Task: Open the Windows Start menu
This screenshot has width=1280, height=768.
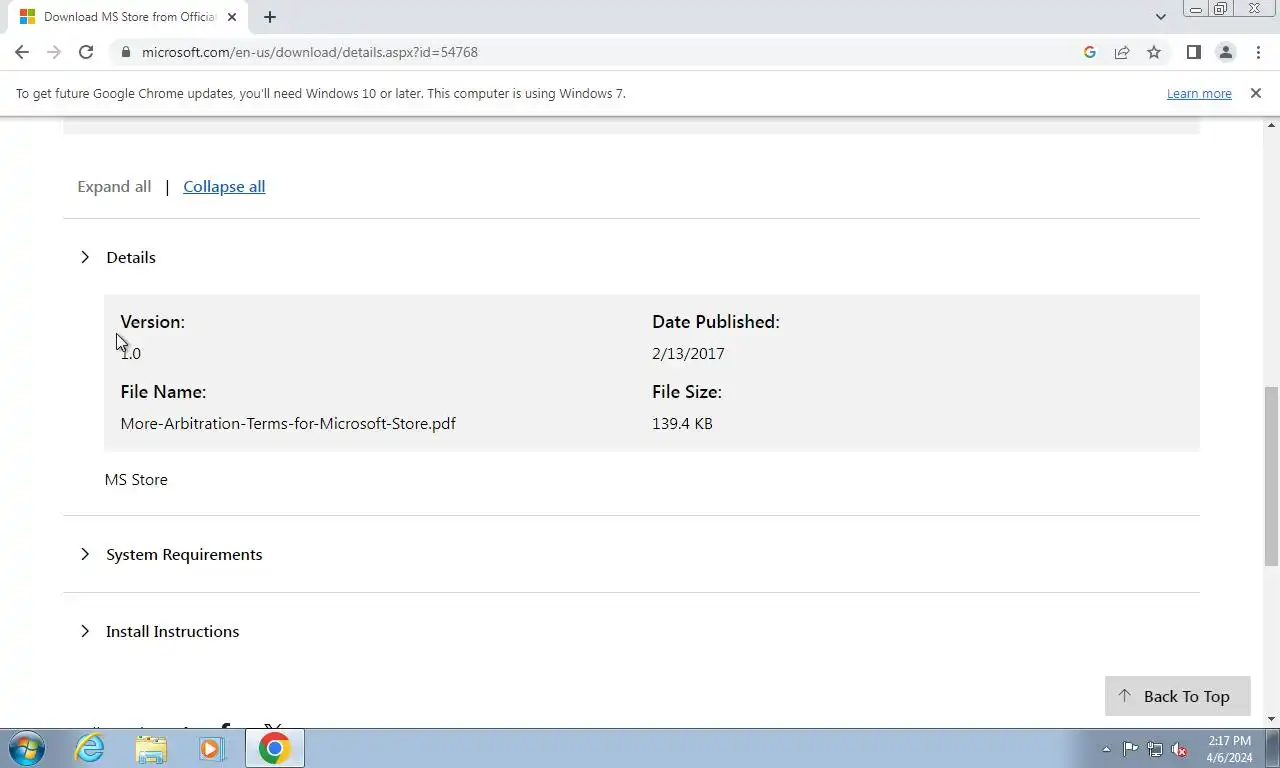Action: [x=27, y=748]
